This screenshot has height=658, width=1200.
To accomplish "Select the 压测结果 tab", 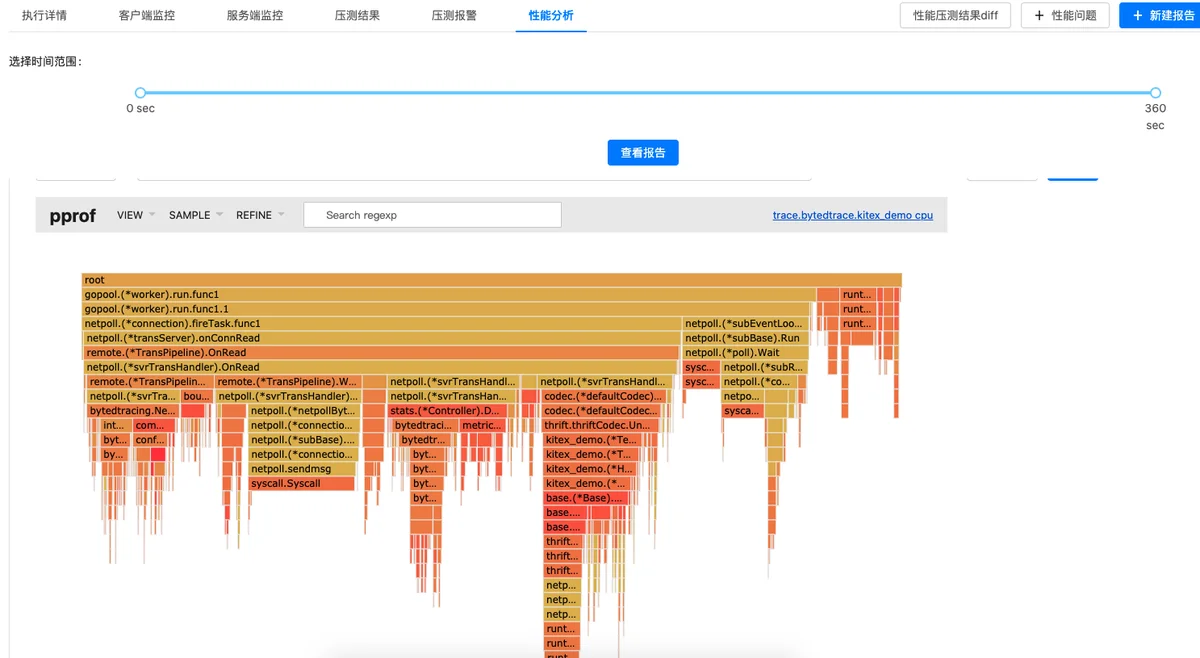I will [x=357, y=15].
